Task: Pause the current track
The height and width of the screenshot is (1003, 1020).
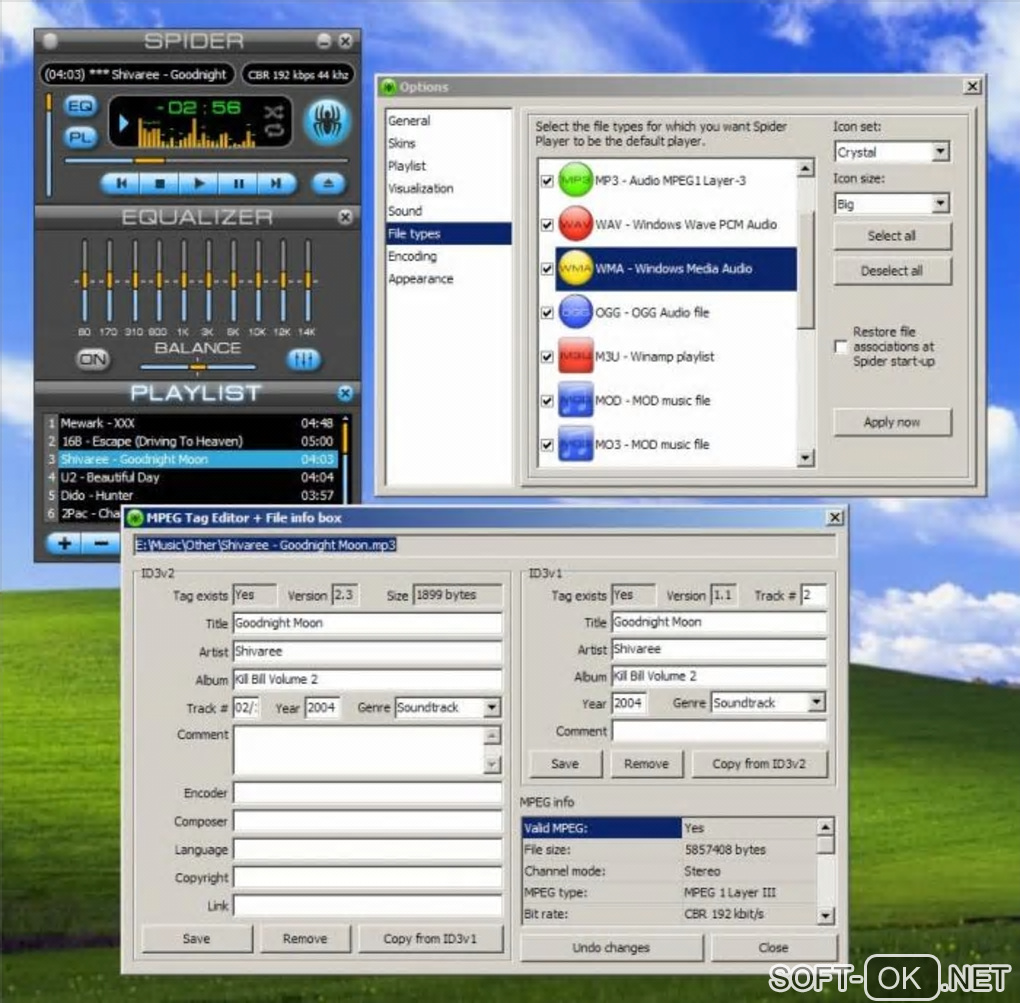Action: (x=238, y=184)
